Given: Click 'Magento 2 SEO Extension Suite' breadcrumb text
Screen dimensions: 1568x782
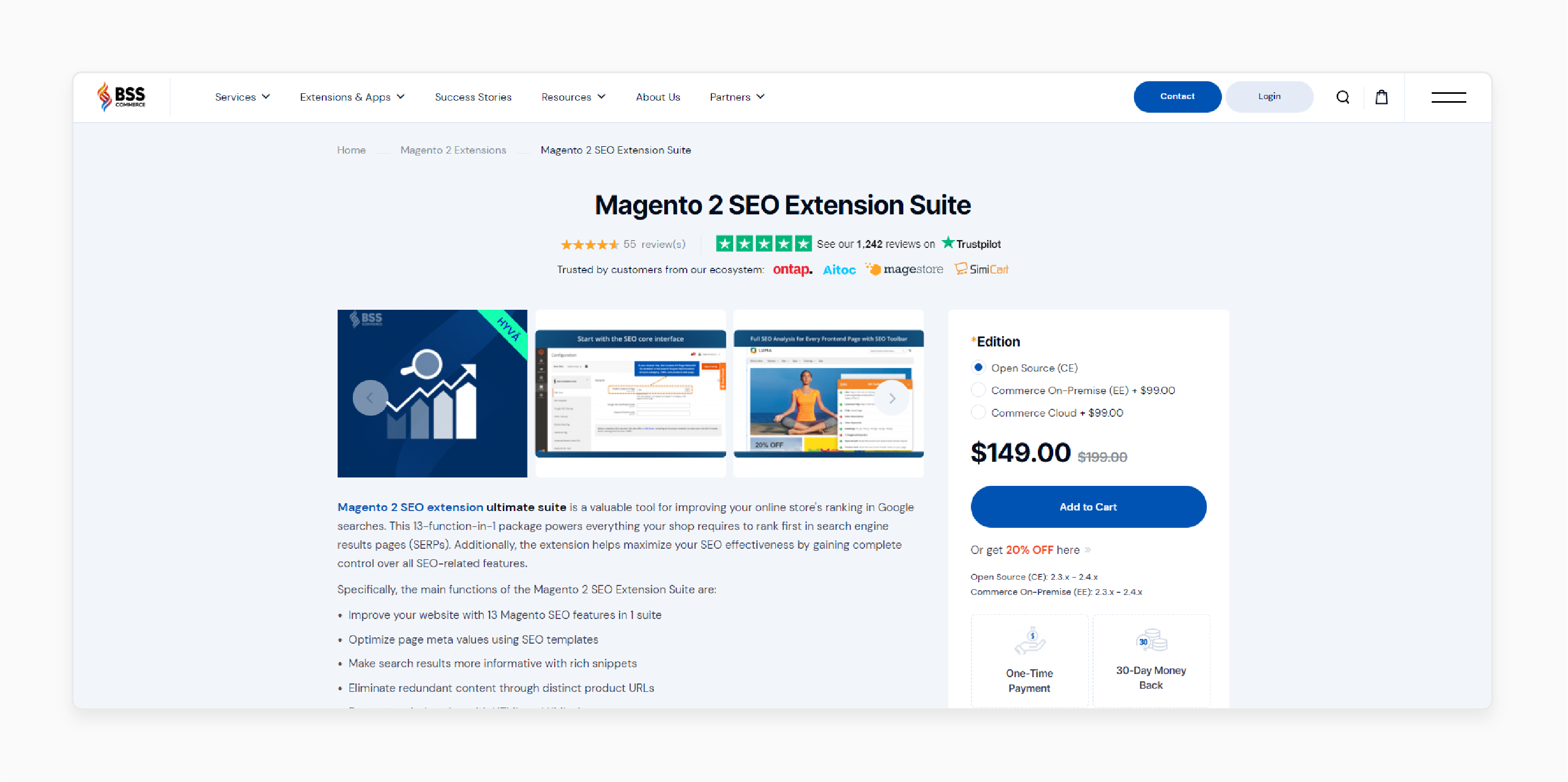Looking at the screenshot, I should pyautogui.click(x=615, y=150).
